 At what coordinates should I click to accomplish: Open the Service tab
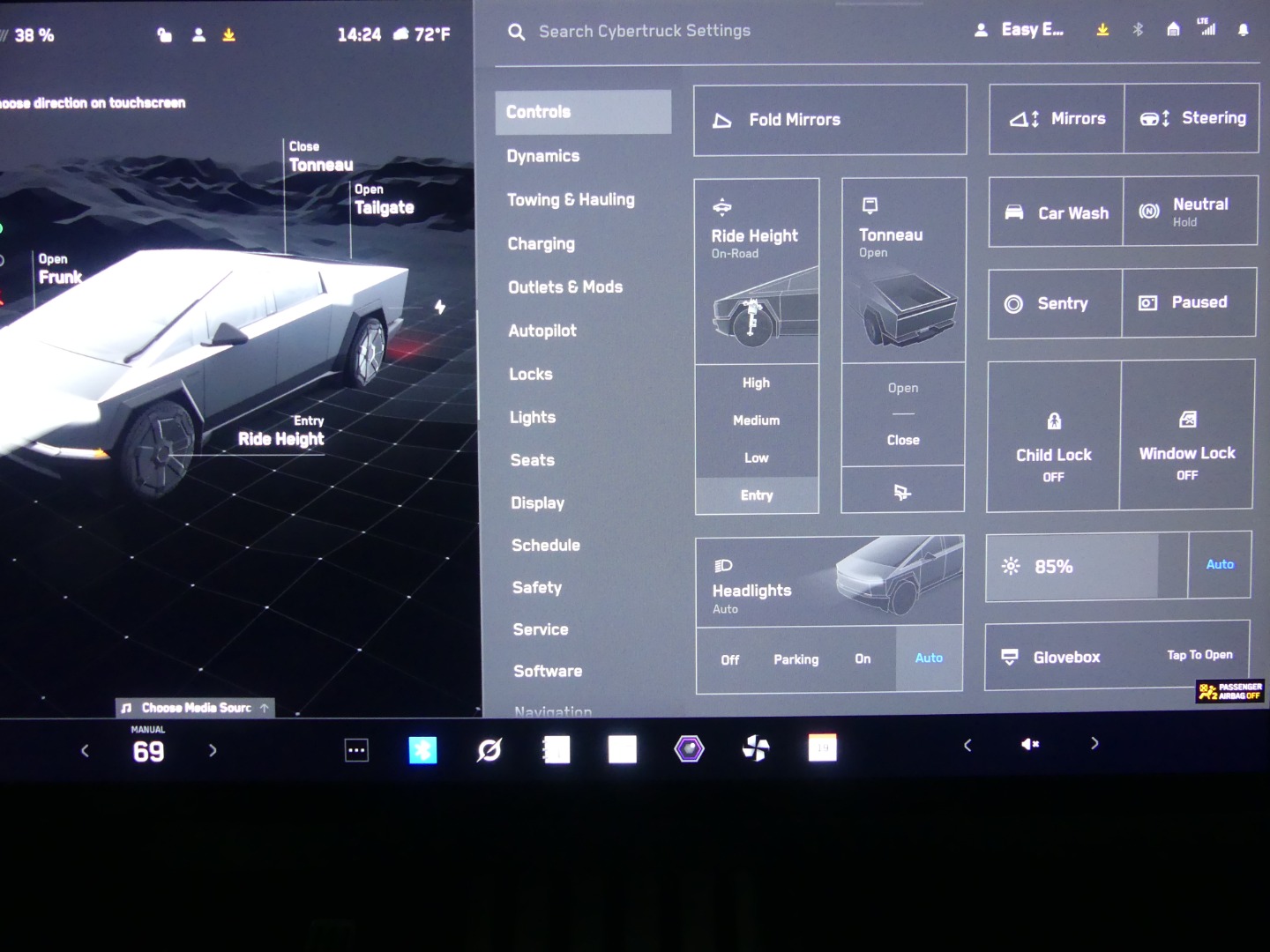tap(541, 630)
